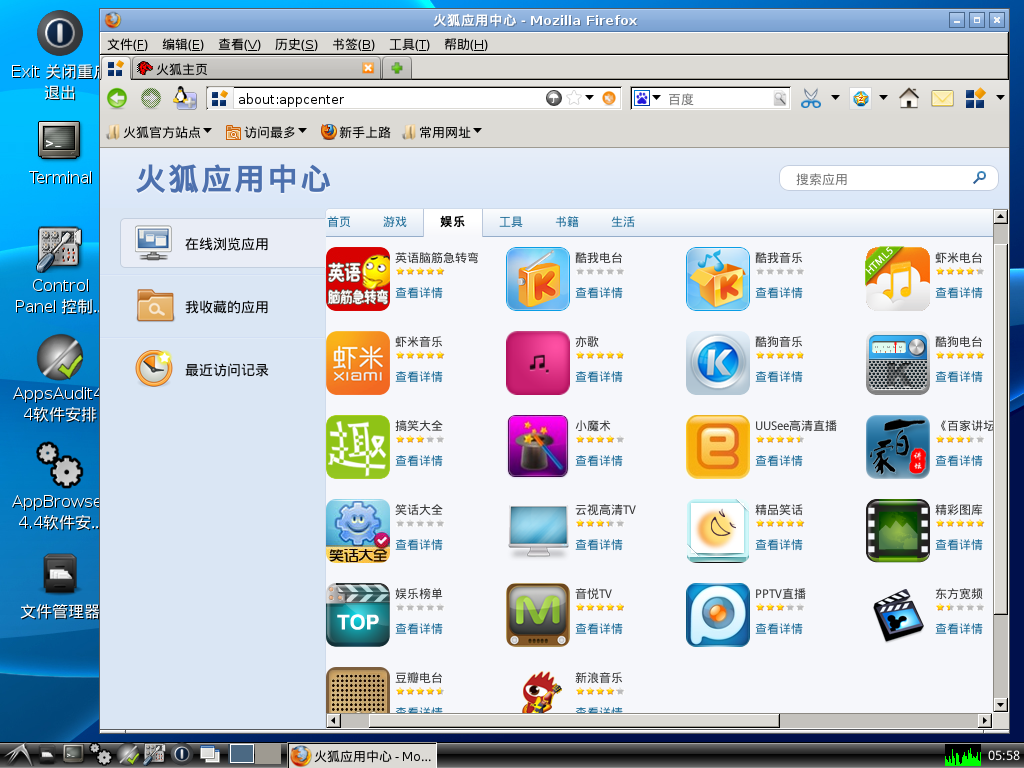Toggle the bookmark star in address bar
Screen dimensions: 1024x768
[574, 99]
